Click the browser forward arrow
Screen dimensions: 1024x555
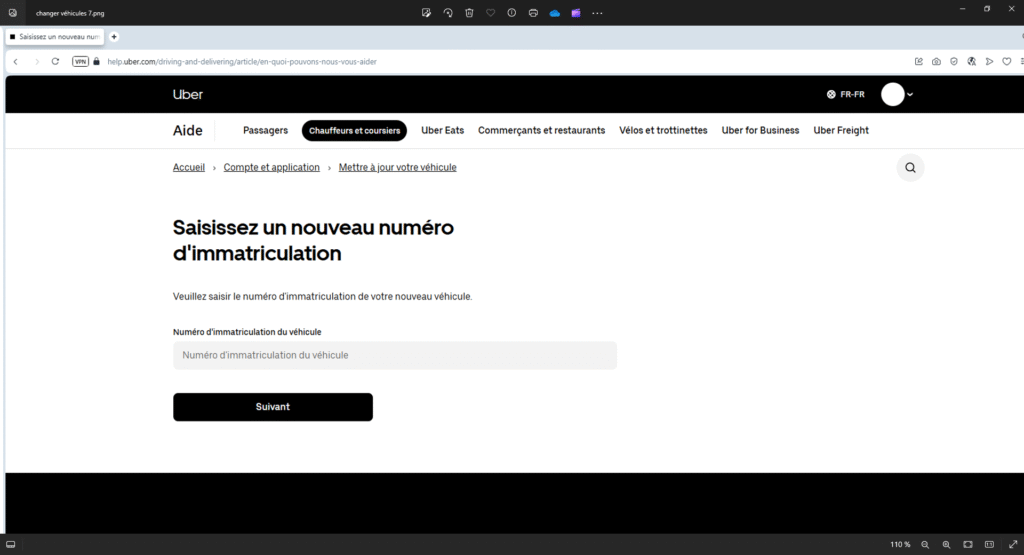[37, 61]
